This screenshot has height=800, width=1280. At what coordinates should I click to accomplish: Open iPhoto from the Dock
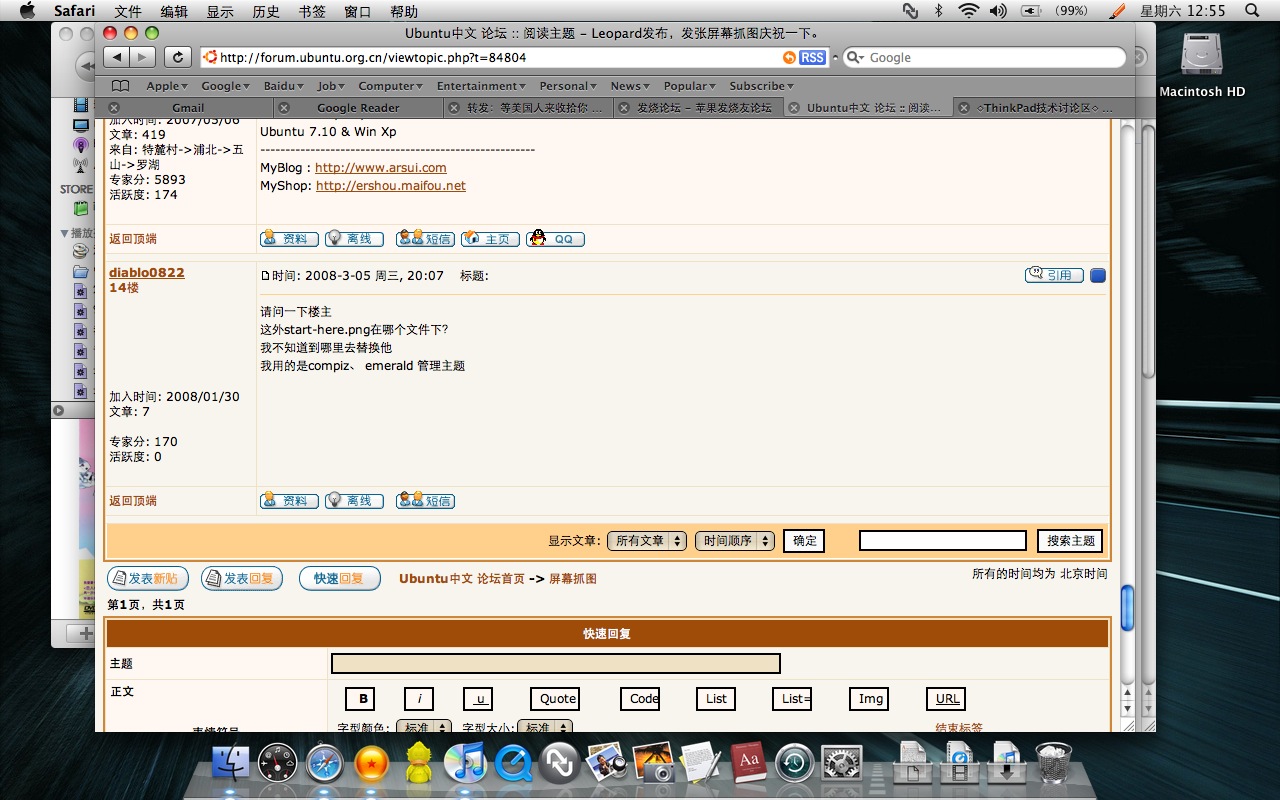pyautogui.click(x=654, y=764)
